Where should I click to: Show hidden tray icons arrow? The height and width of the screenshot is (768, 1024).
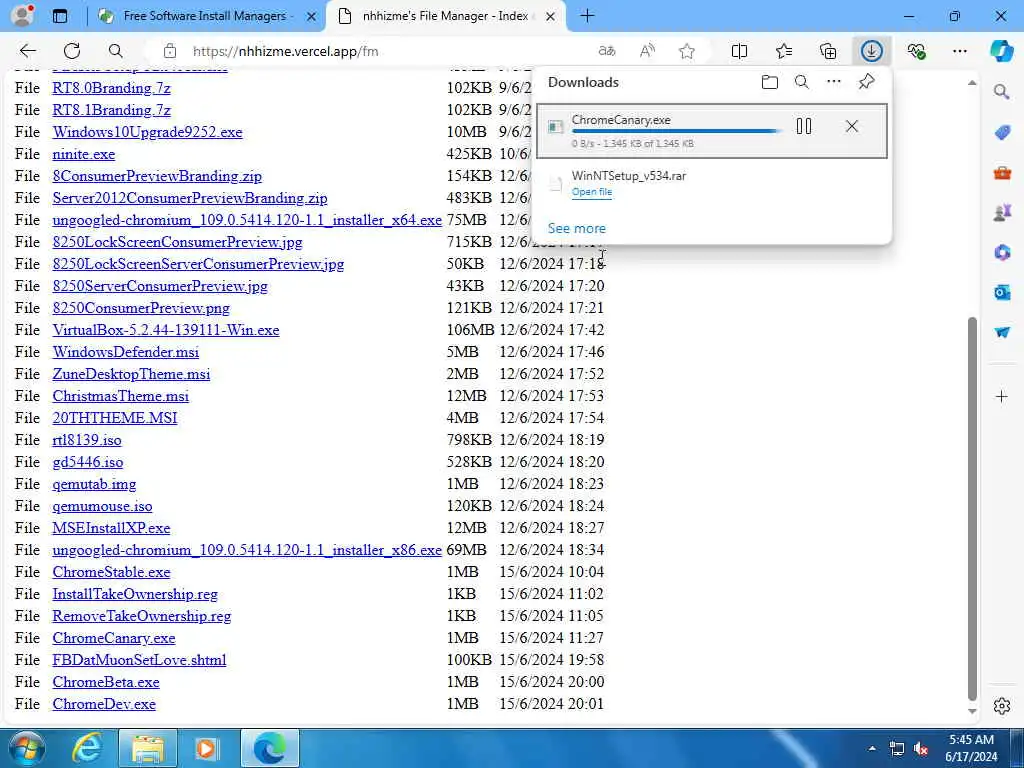872,749
